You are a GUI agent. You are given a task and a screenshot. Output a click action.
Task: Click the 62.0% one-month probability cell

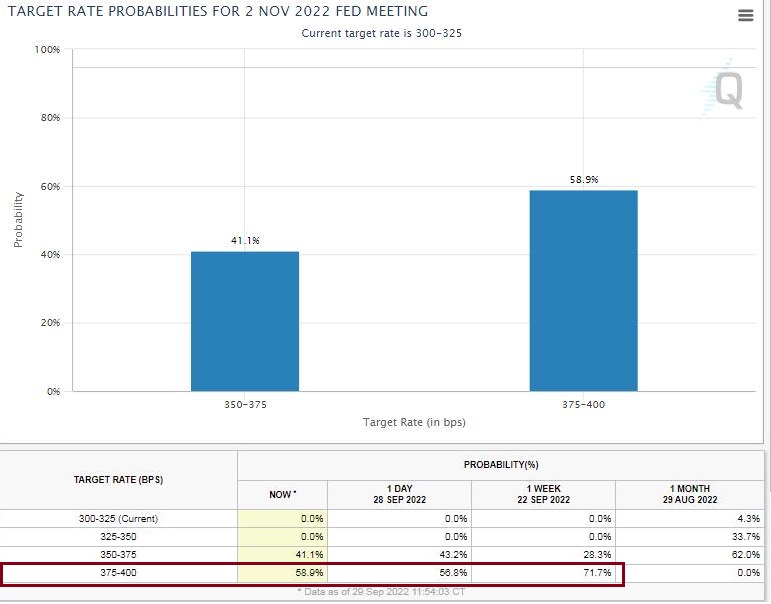(690, 555)
